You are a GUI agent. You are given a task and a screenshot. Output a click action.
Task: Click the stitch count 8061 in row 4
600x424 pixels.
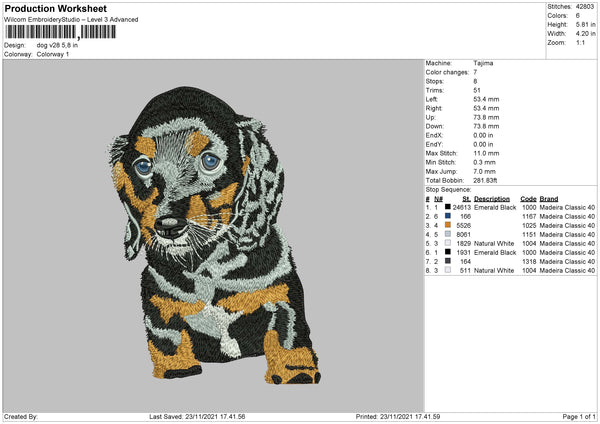463,235
